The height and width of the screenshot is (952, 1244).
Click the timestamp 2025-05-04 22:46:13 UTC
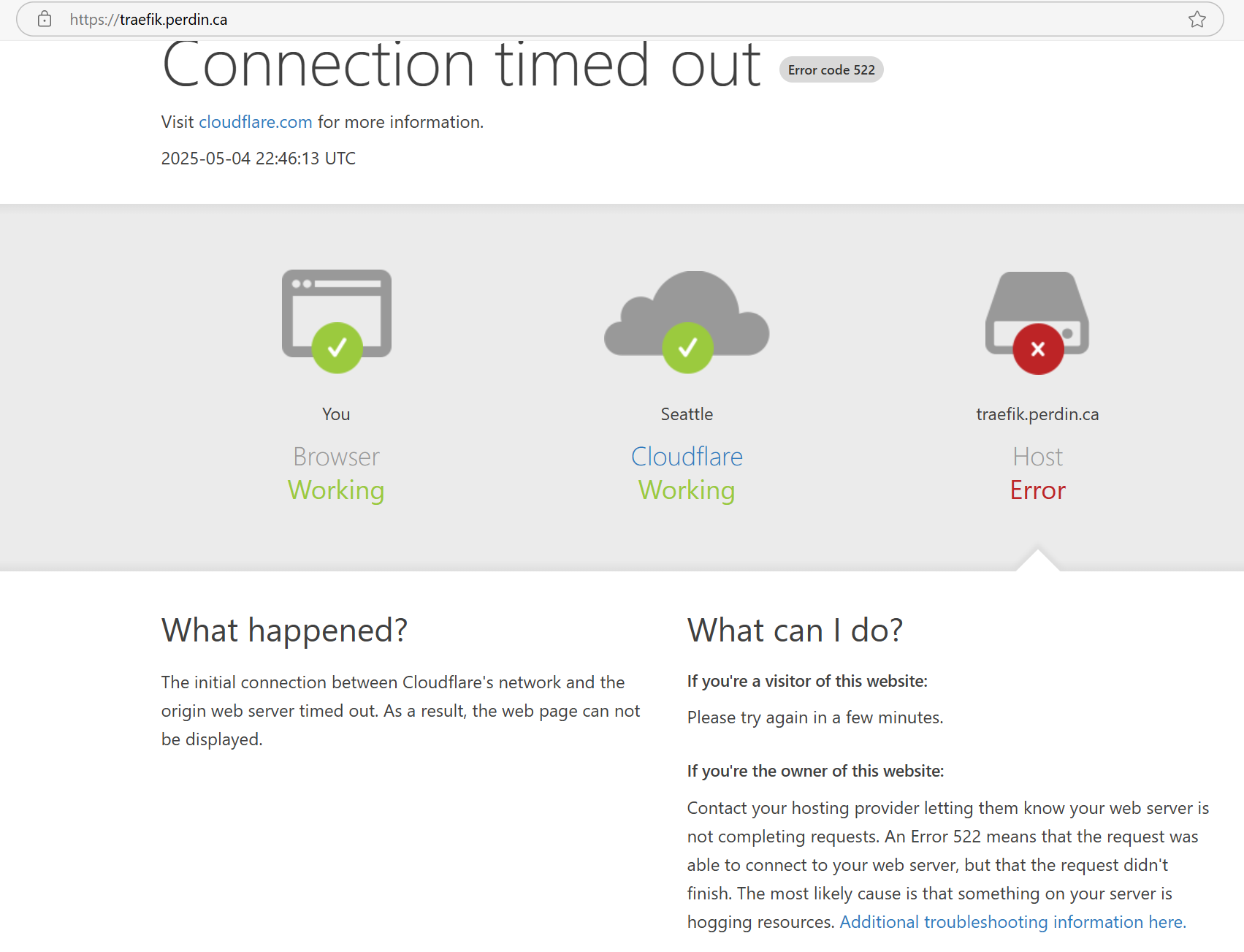pos(259,159)
